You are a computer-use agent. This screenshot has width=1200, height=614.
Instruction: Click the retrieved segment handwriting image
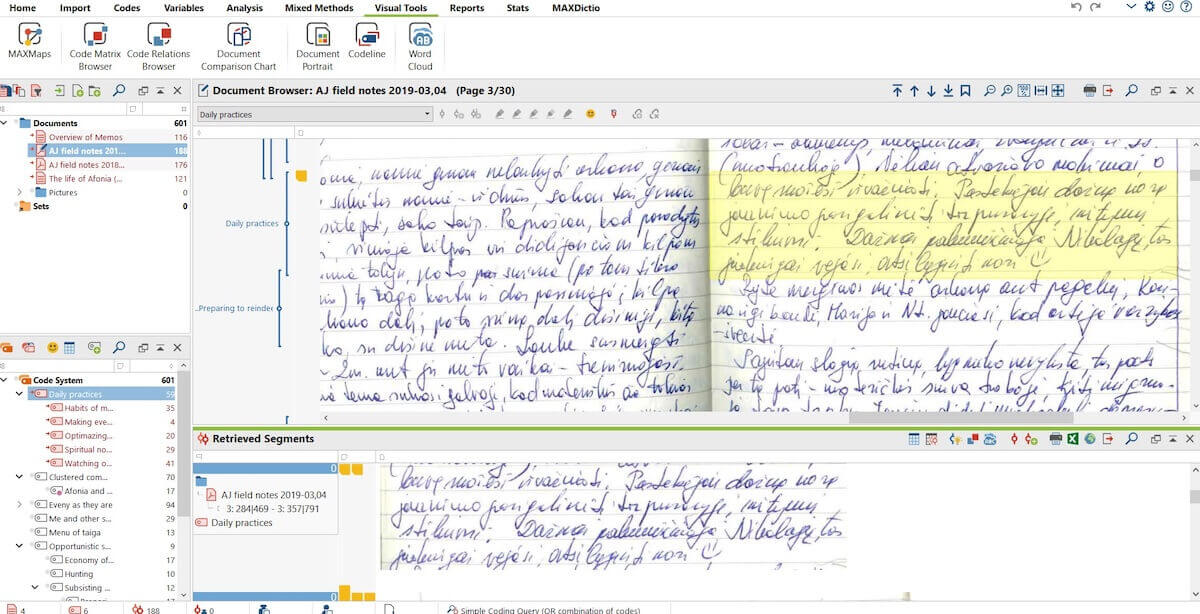(x=612, y=517)
